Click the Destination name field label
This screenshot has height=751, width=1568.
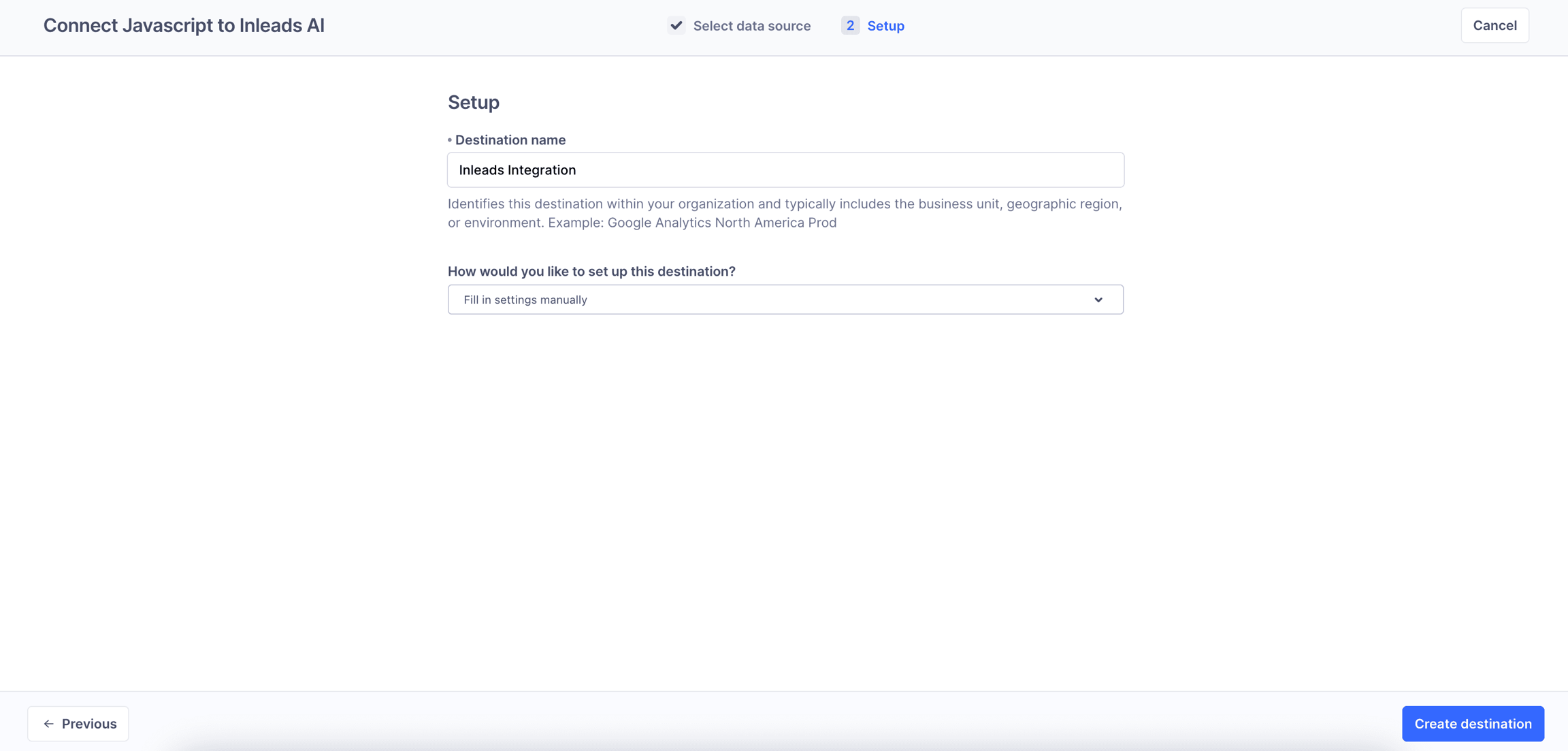click(510, 140)
